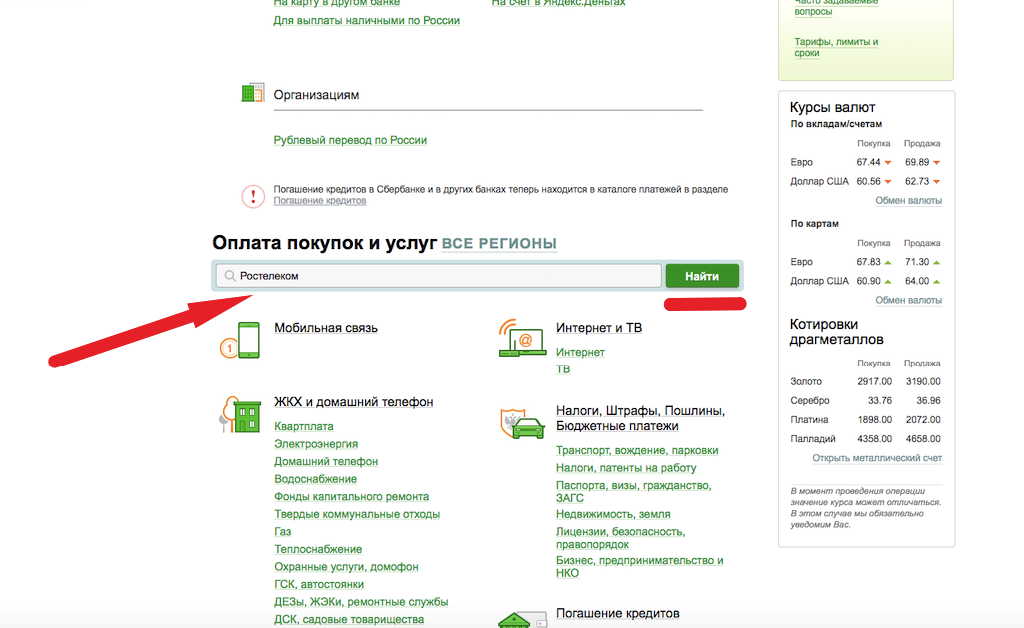Open Налоги, Штрафы, Пошлины heading
This screenshot has width=1024, height=628.
tap(640, 418)
